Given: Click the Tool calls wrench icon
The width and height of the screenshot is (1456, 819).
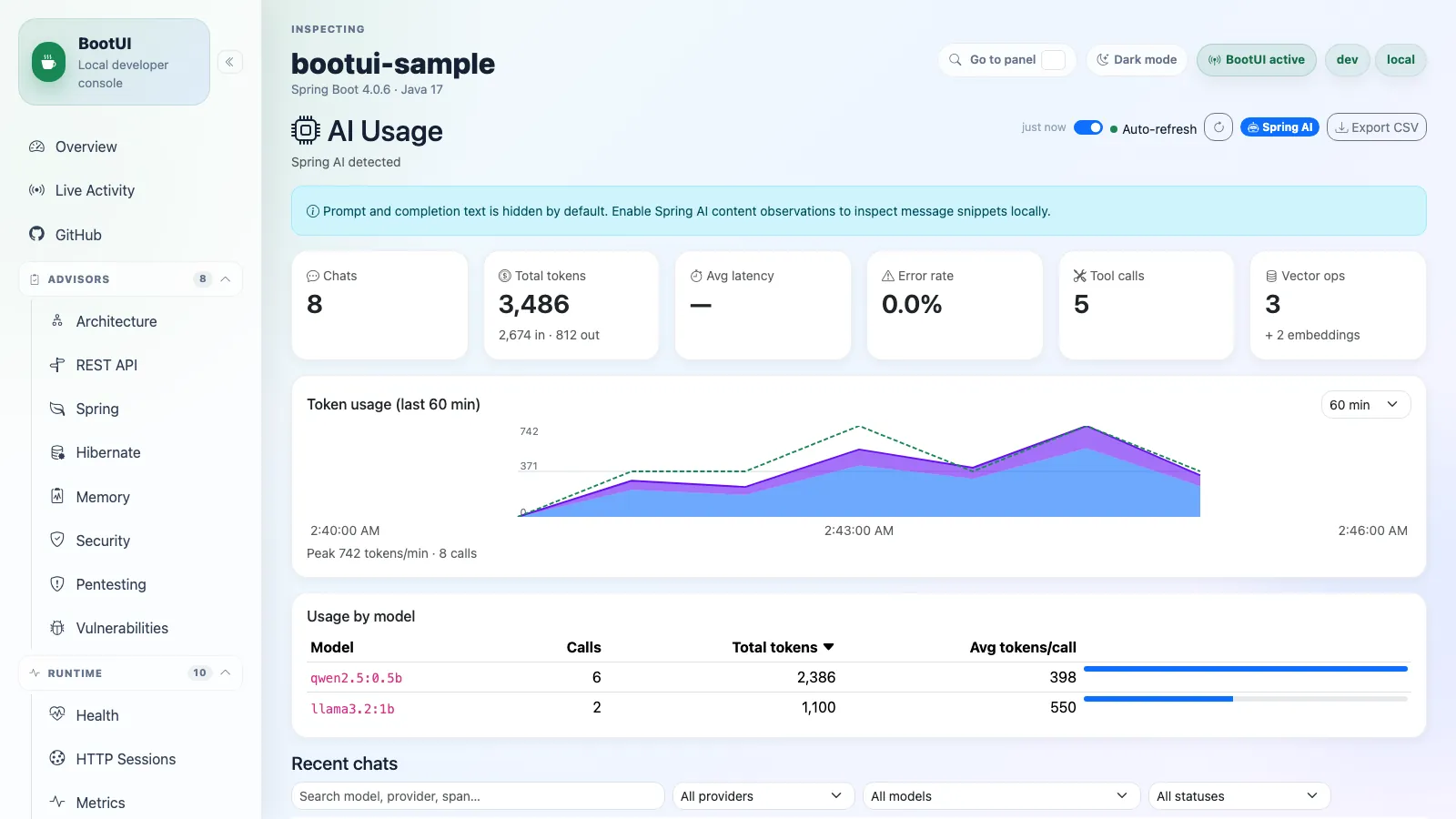Looking at the screenshot, I should point(1080,276).
